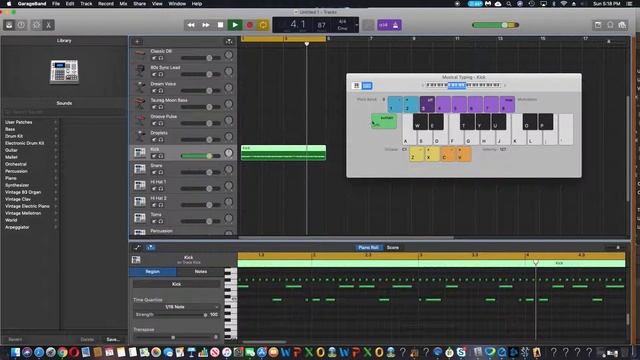Select the Groove Pulse track icon
Screen dimensions: 640x360
coord(140,120)
